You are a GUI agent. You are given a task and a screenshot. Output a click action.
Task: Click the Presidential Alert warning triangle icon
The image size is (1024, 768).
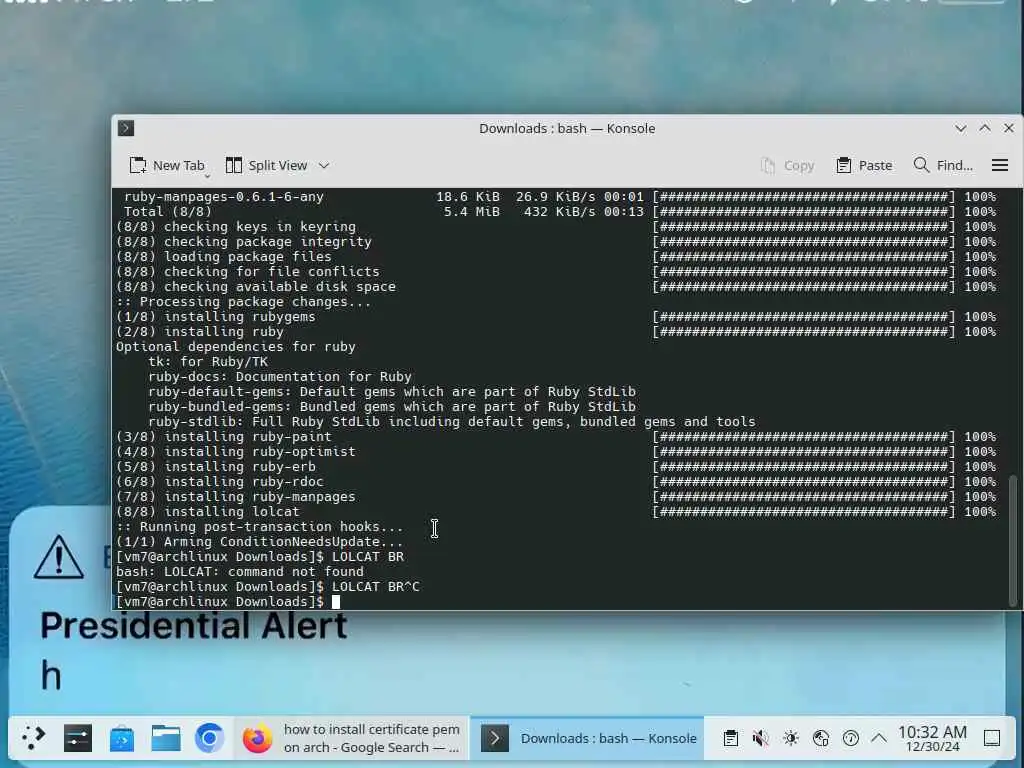point(59,557)
